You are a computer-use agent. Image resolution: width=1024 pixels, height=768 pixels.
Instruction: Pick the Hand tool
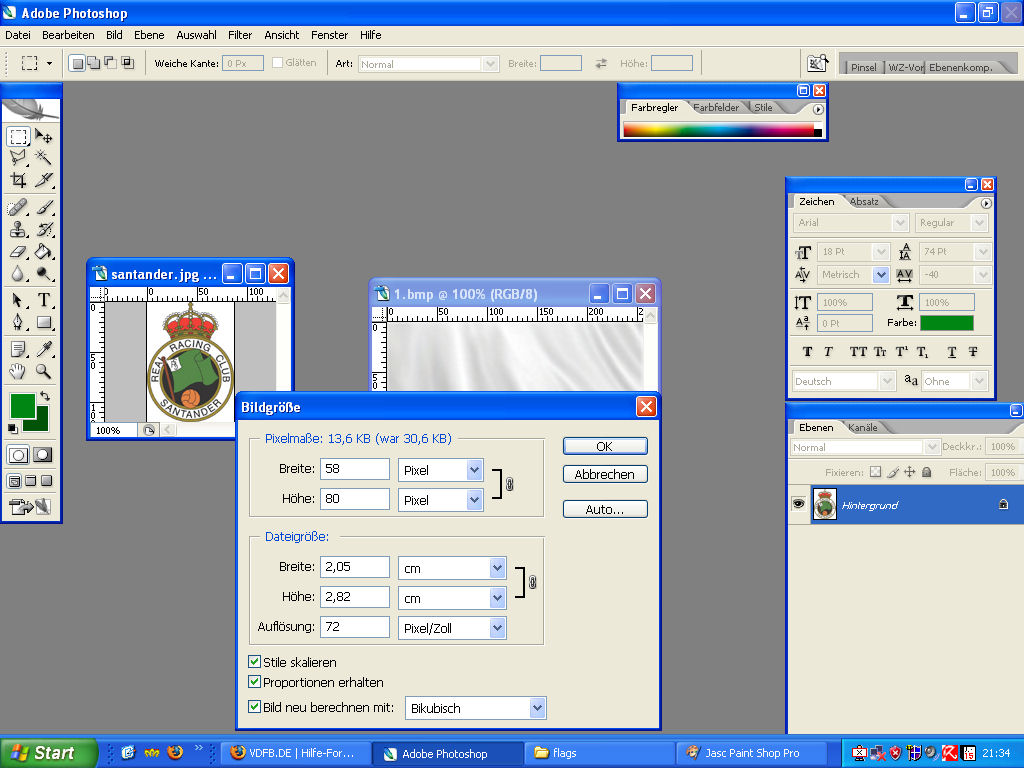tap(18, 371)
